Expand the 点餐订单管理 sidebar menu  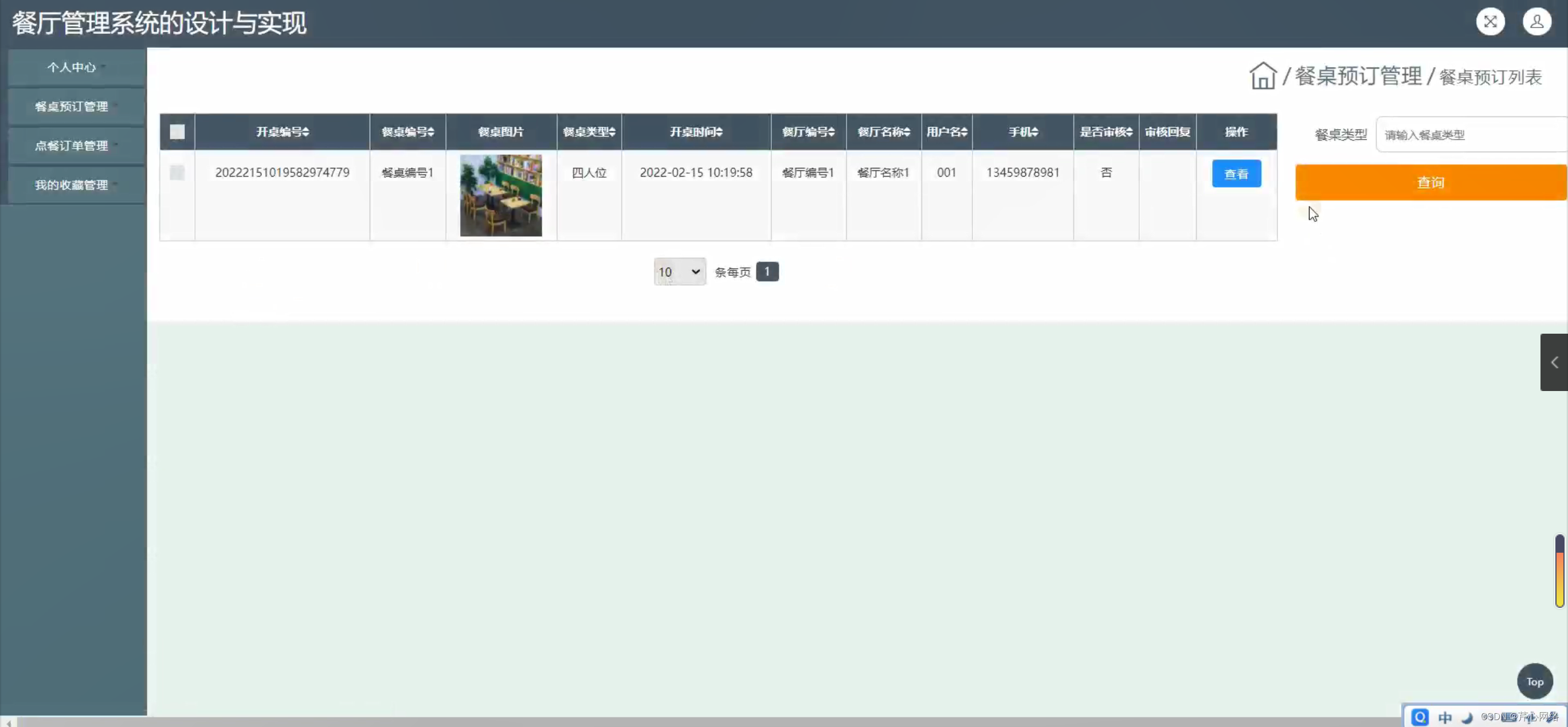pos(72,146)
